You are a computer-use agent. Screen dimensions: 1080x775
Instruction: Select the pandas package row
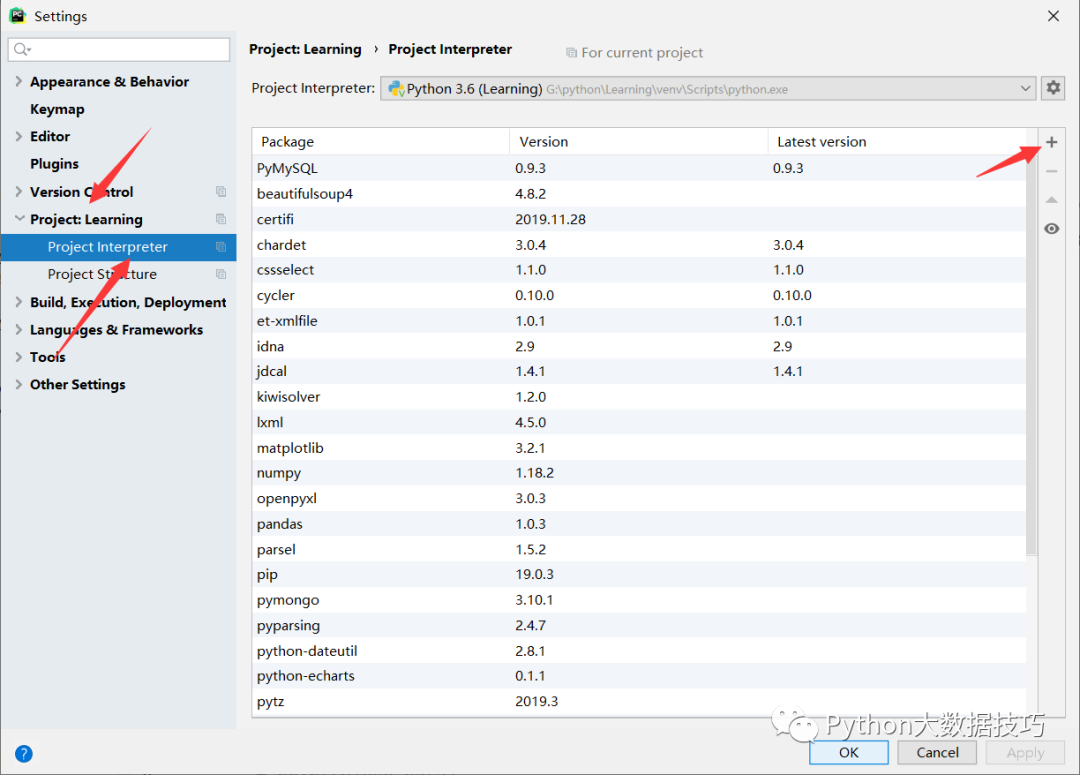click(x=639, y=524)
